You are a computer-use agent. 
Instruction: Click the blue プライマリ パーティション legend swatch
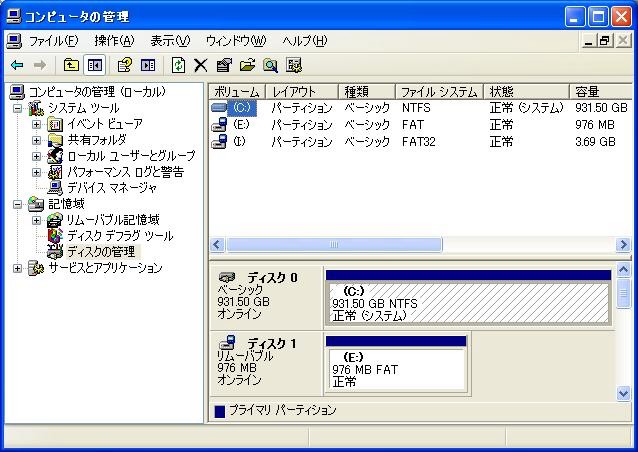(x=219, y=412)
